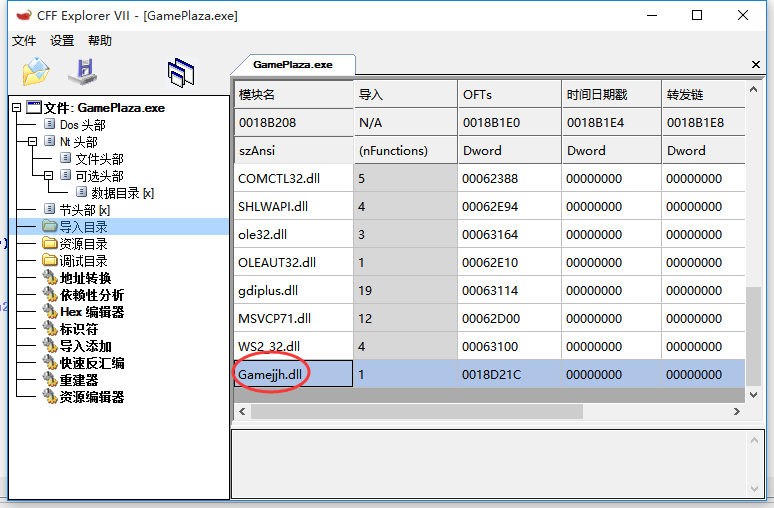The width and height of the screenshot is (774, 508).
Task: Close the GamePlaza.exe document tab
Action: 755,65
